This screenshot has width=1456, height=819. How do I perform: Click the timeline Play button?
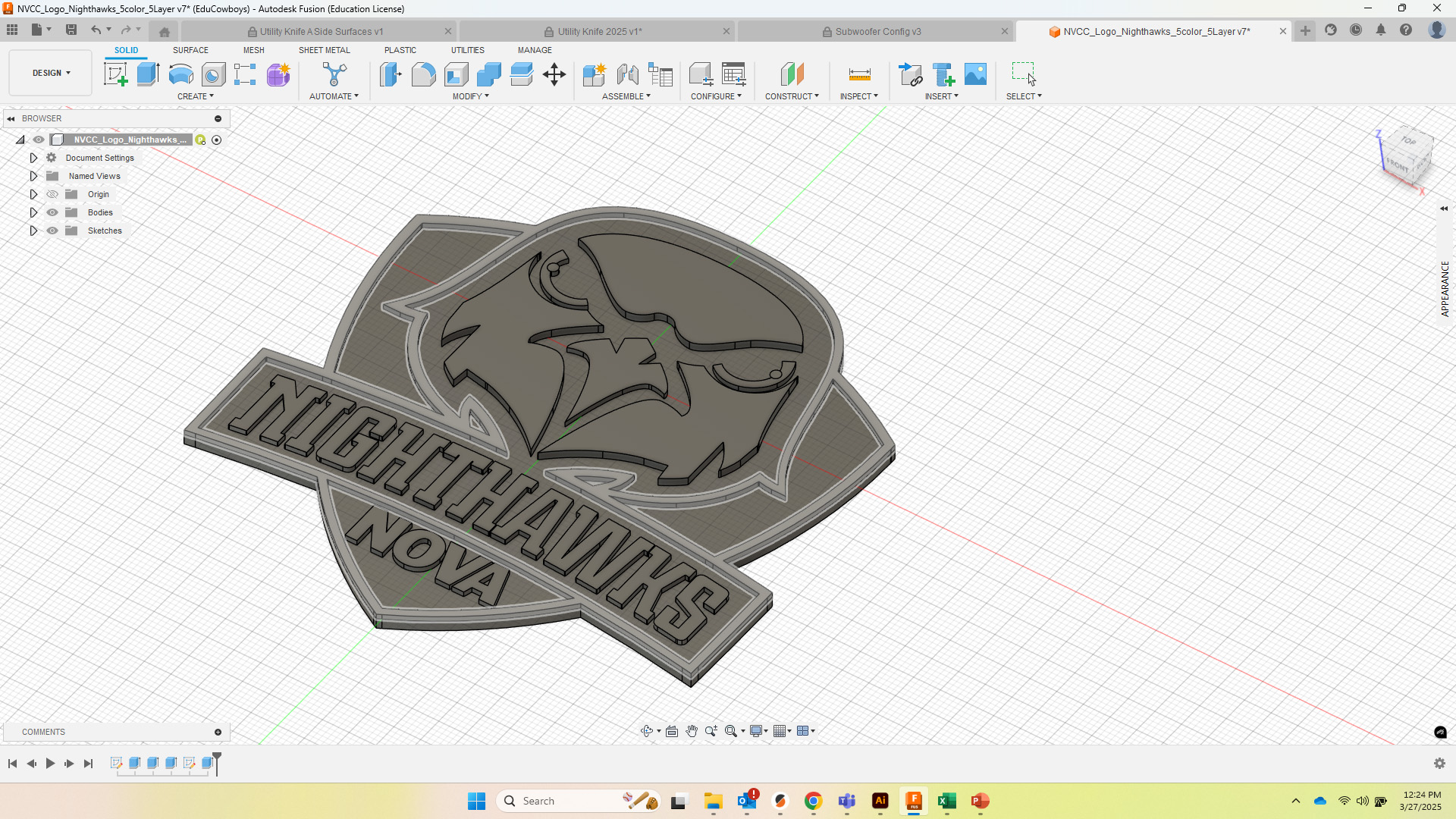pos(50,764)
